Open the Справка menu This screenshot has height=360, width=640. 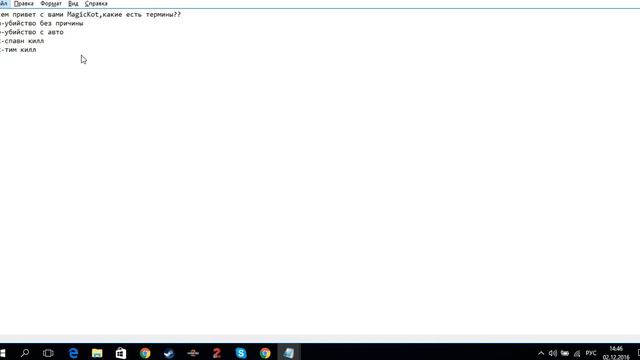96,4
